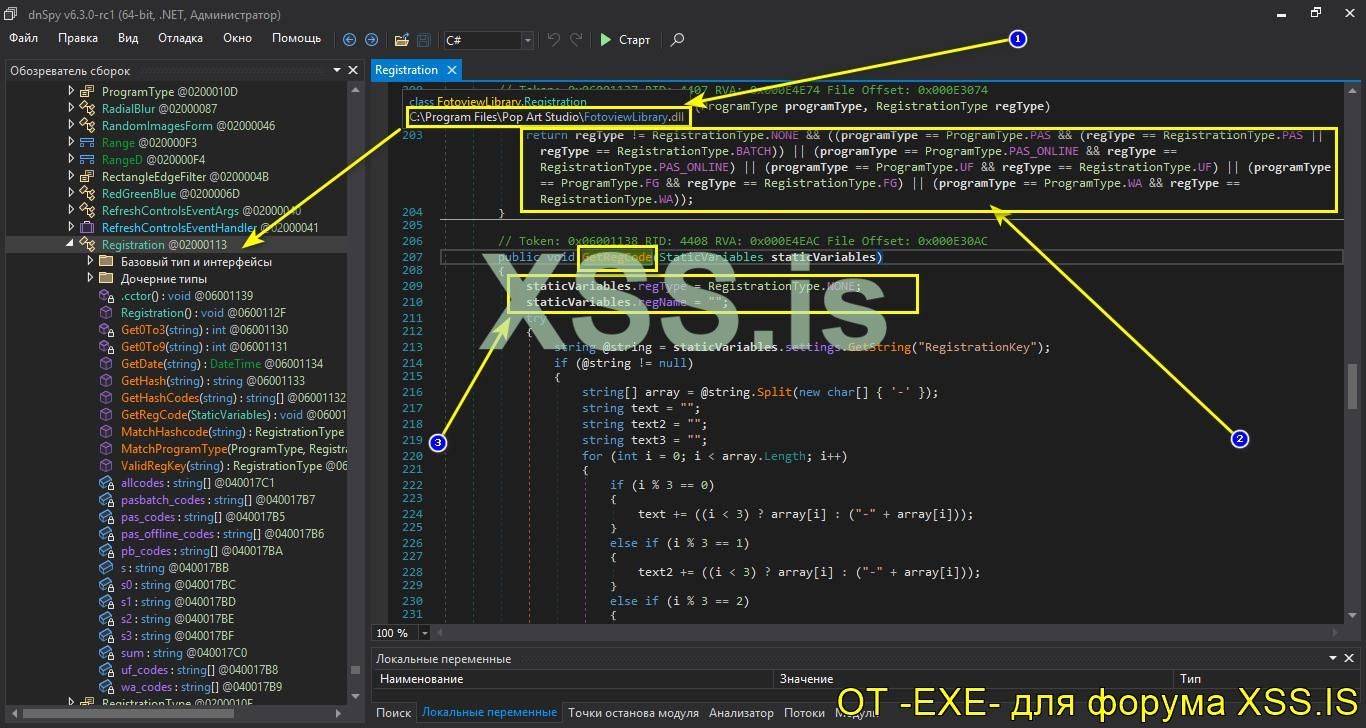
Task: Expand the Базовый тип и интерфейсы folder
Action: click(91, 262)
